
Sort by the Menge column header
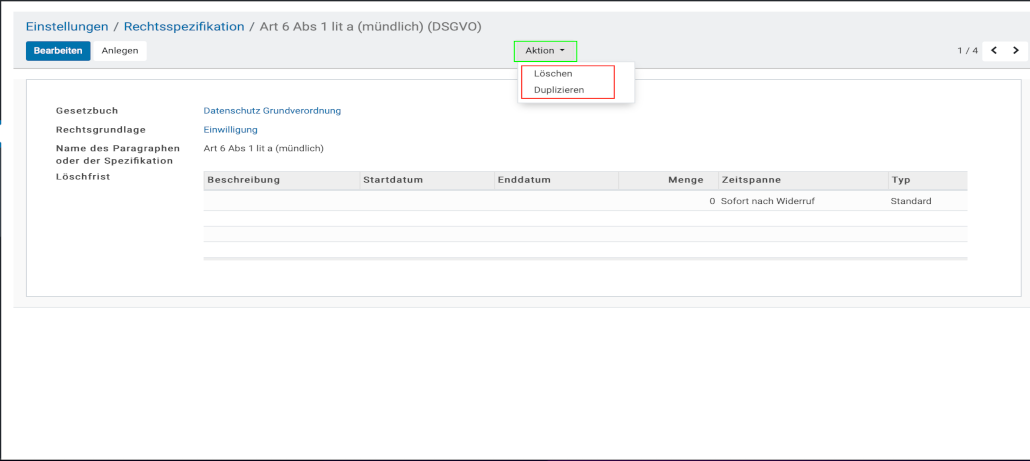point(685,180)
